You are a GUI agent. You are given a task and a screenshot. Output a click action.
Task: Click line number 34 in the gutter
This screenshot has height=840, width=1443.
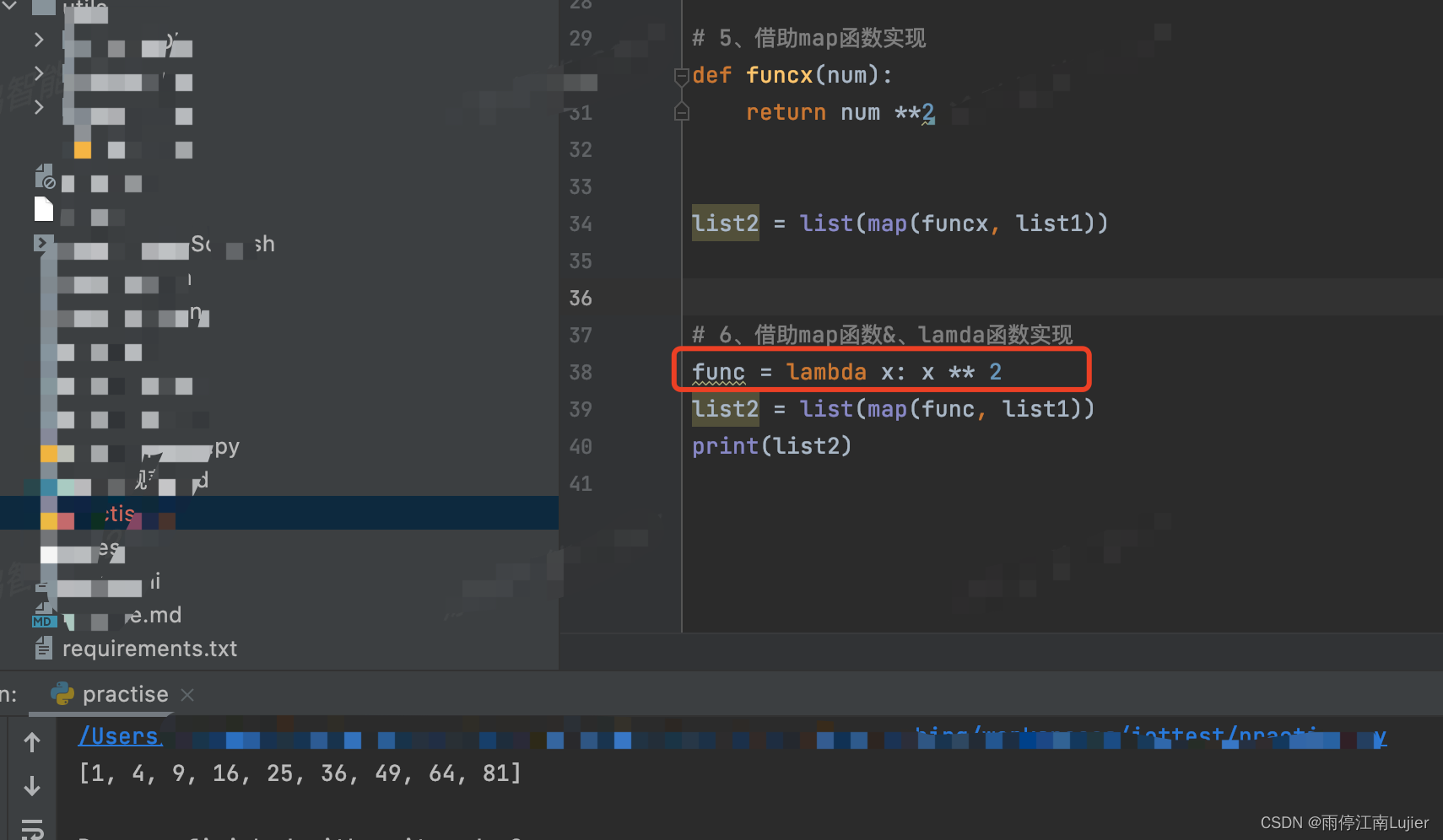click(581, 223)
